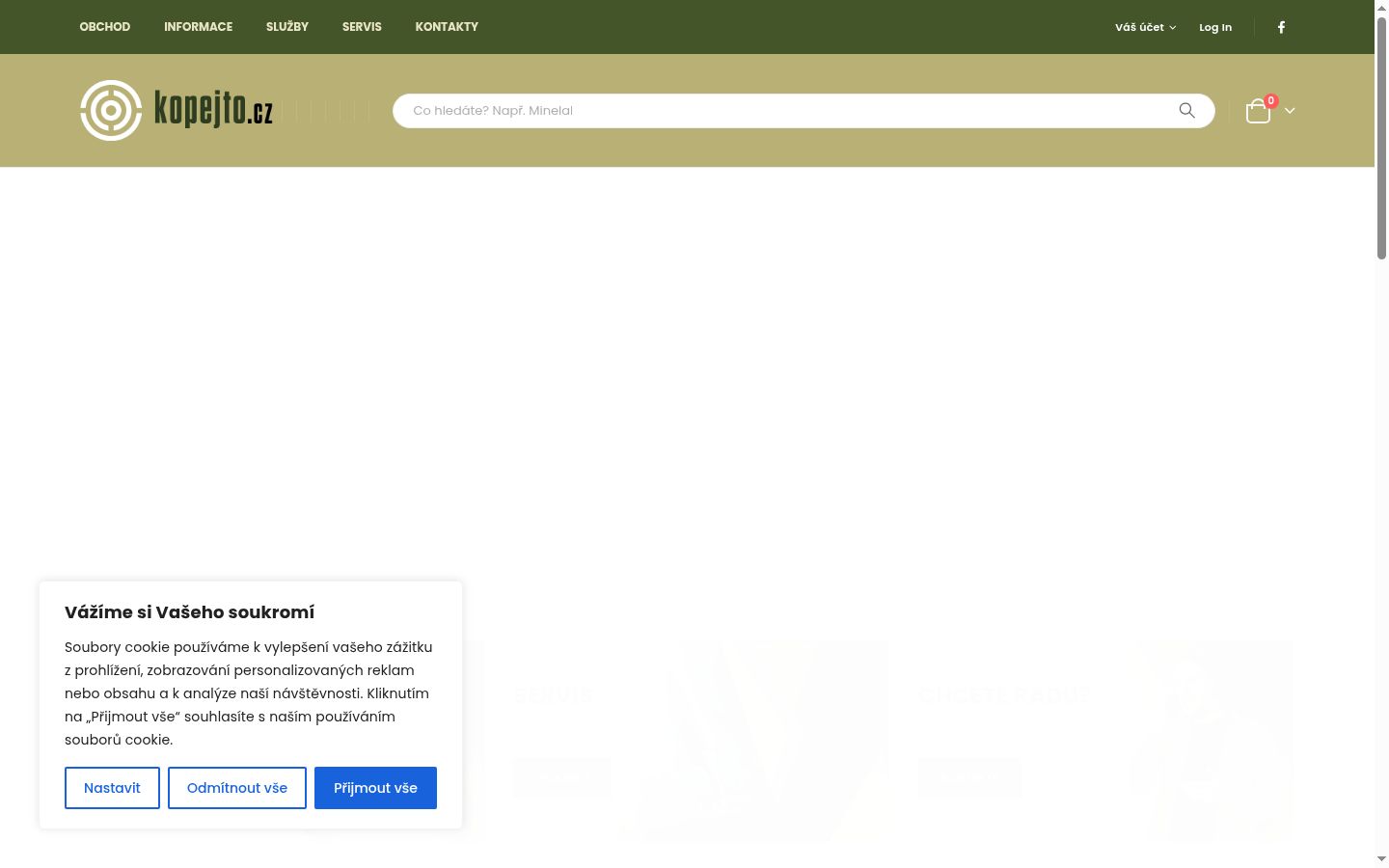This screenshot has height=868, width=1389.
Task: Click the kopejto.cz target logo
Action: click(177, 110)
